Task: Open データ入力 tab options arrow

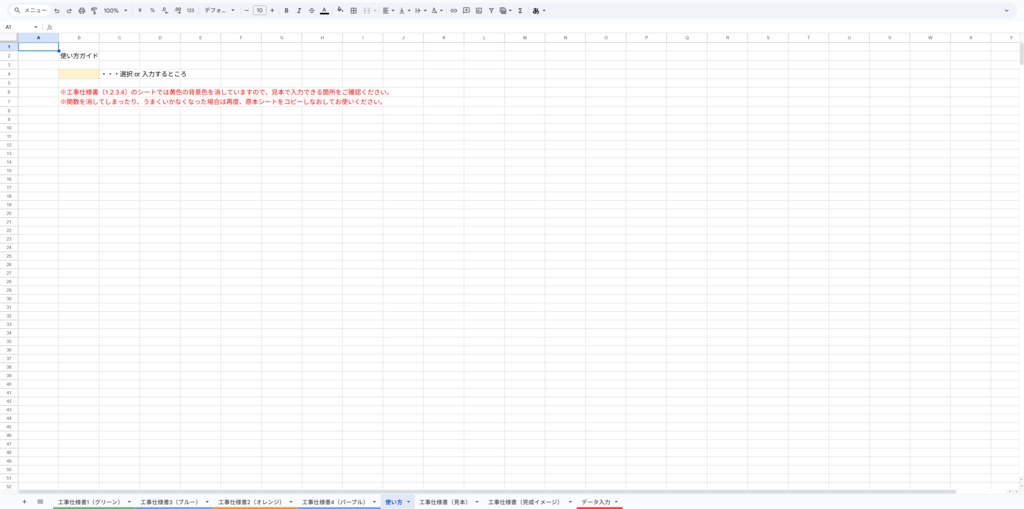Action: coord(616,502)
